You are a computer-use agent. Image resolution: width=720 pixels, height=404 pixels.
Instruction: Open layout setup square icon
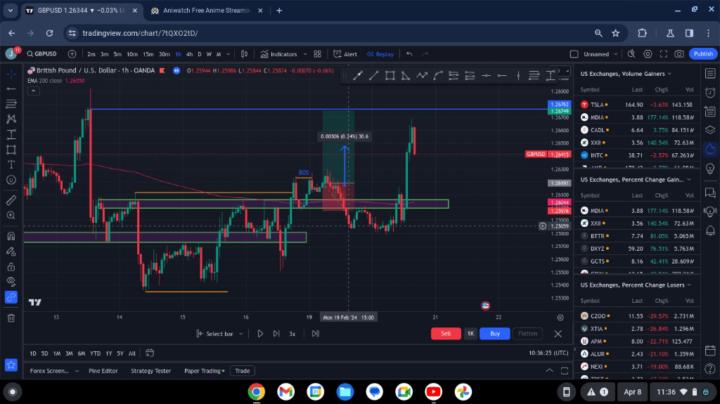574,54
